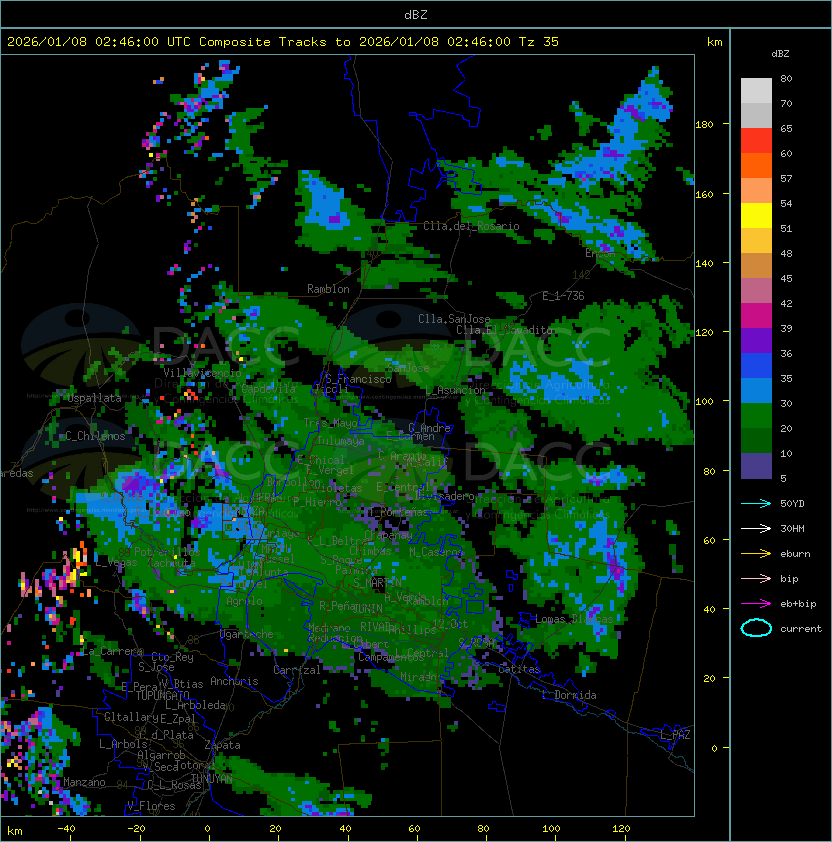Click the 'Catitas' place label
The image size is (832, 842).
(x=519, y=670)
